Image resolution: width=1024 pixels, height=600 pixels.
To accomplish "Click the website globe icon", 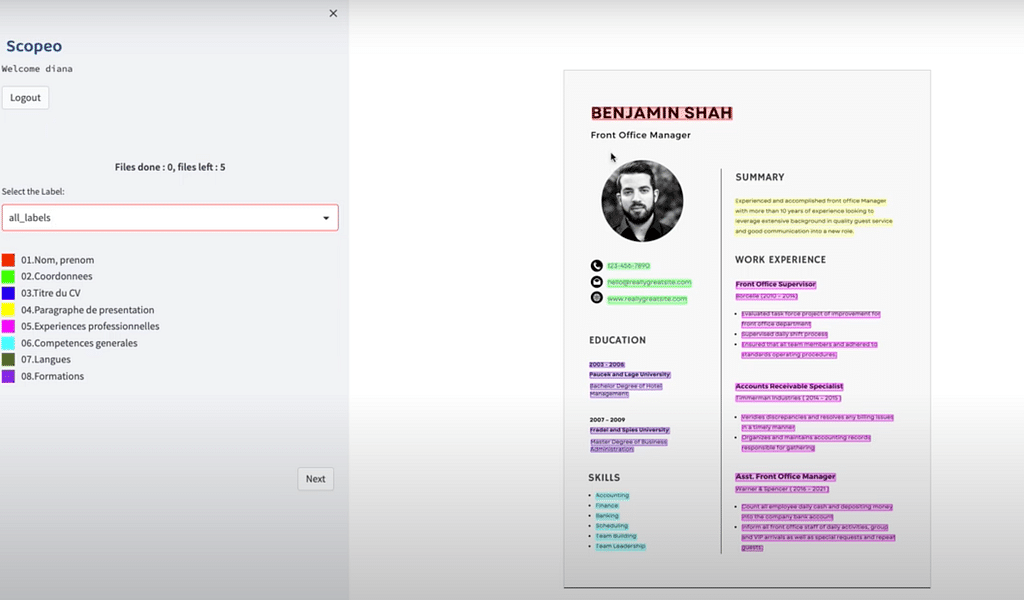I will [597, 298].
